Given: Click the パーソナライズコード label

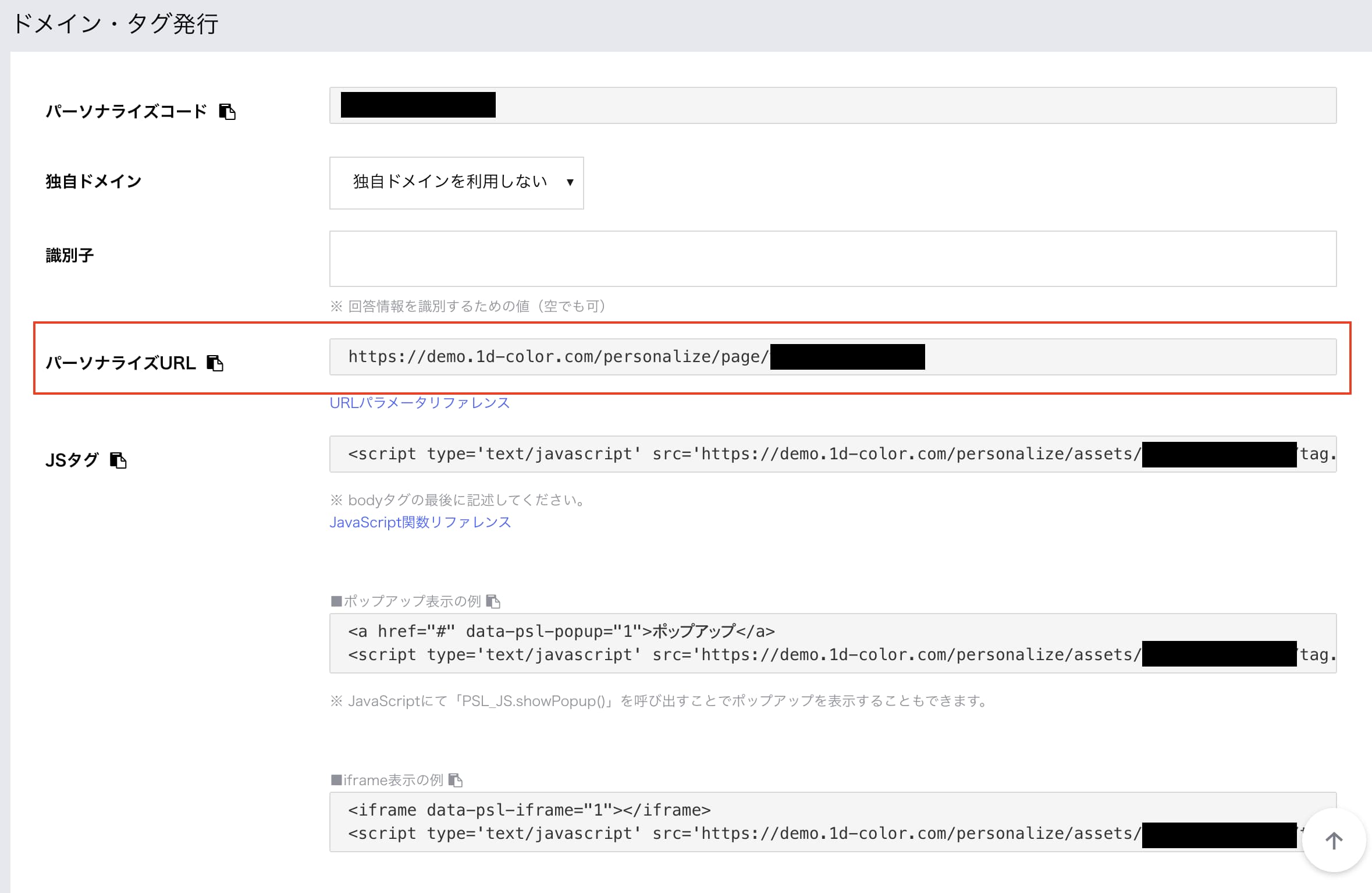Looking at the screenshot, I should coord(126,111).
